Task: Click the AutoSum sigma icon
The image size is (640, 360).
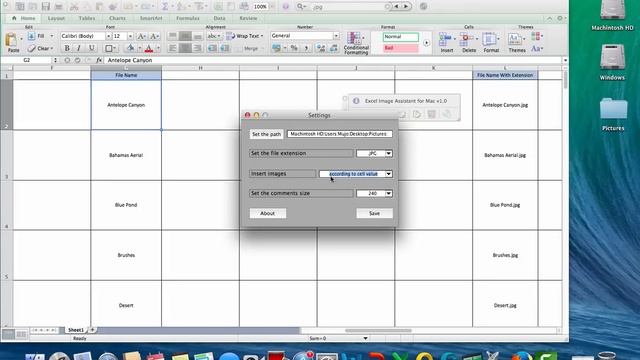Action: click(165, 7)
